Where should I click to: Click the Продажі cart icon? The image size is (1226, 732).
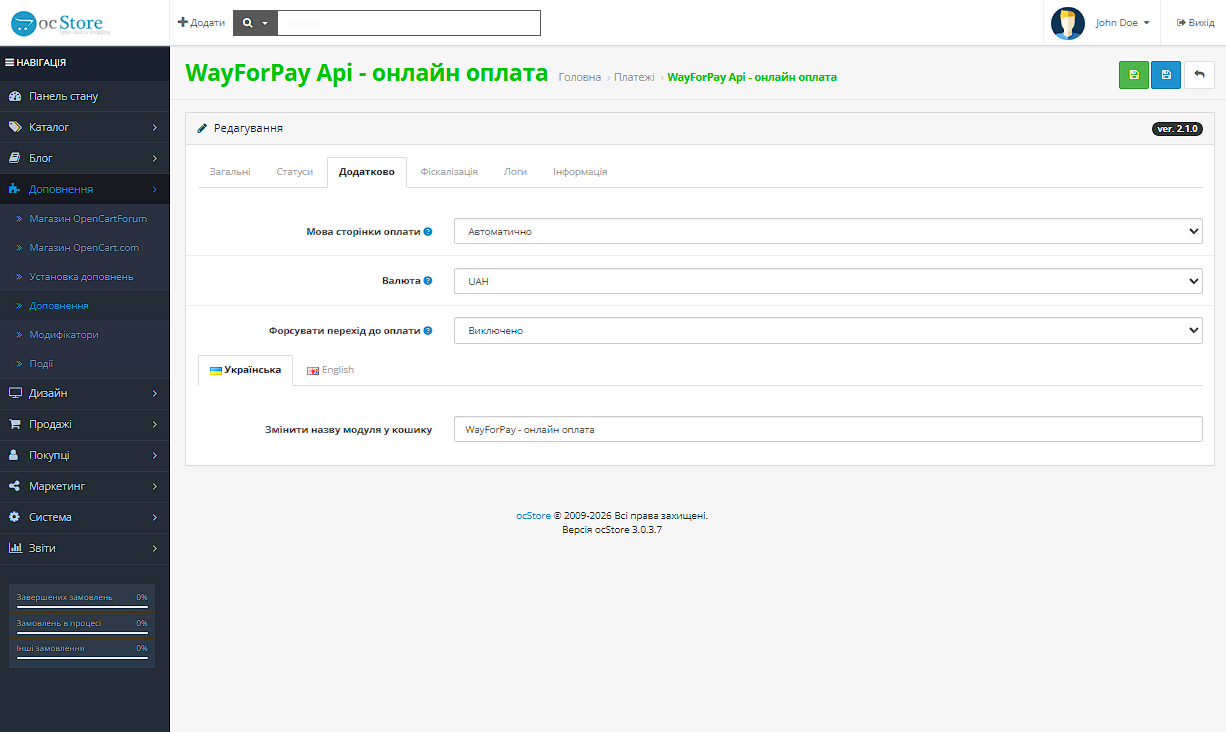tap(15, 424)
